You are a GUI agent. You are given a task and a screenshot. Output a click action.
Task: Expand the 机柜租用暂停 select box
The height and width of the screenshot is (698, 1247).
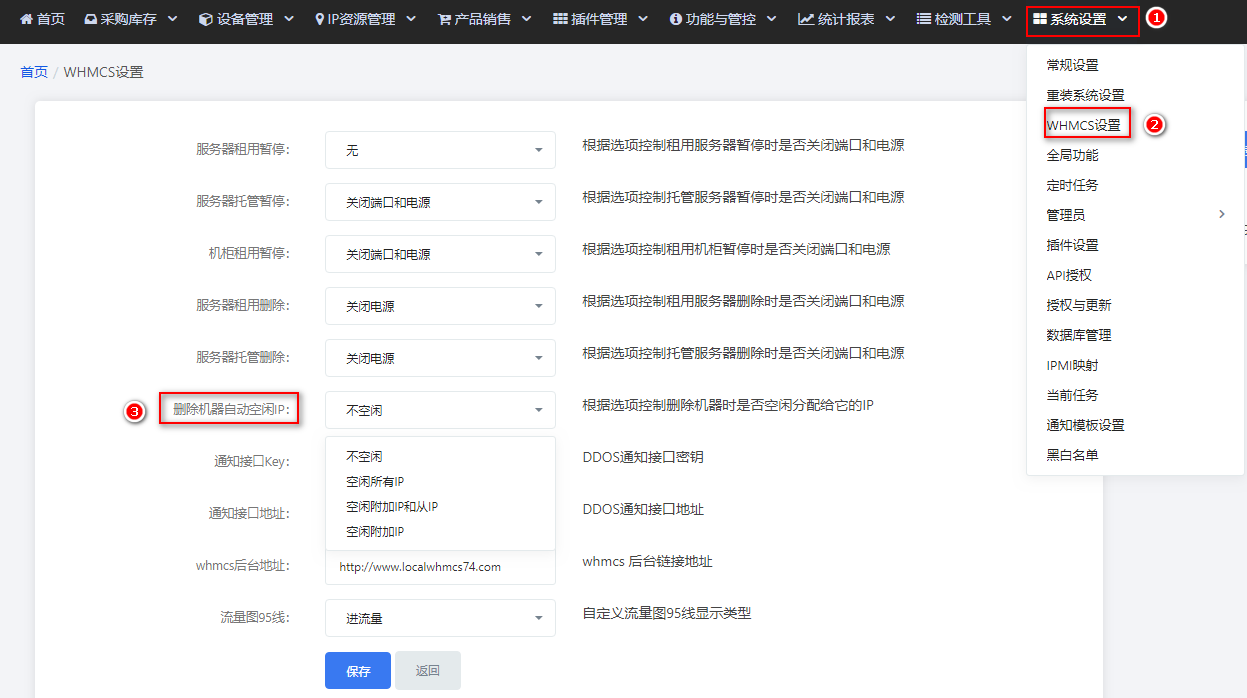tap(440, 254)
